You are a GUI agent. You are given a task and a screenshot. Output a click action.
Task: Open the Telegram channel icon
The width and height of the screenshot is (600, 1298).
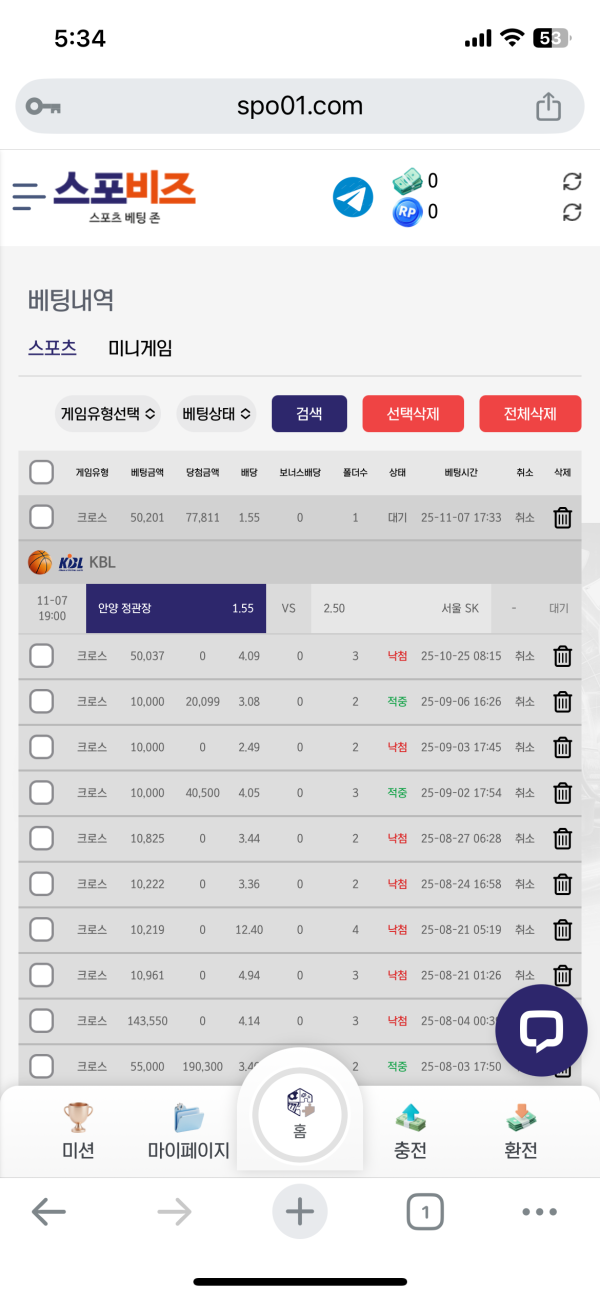tap(352, 197)
